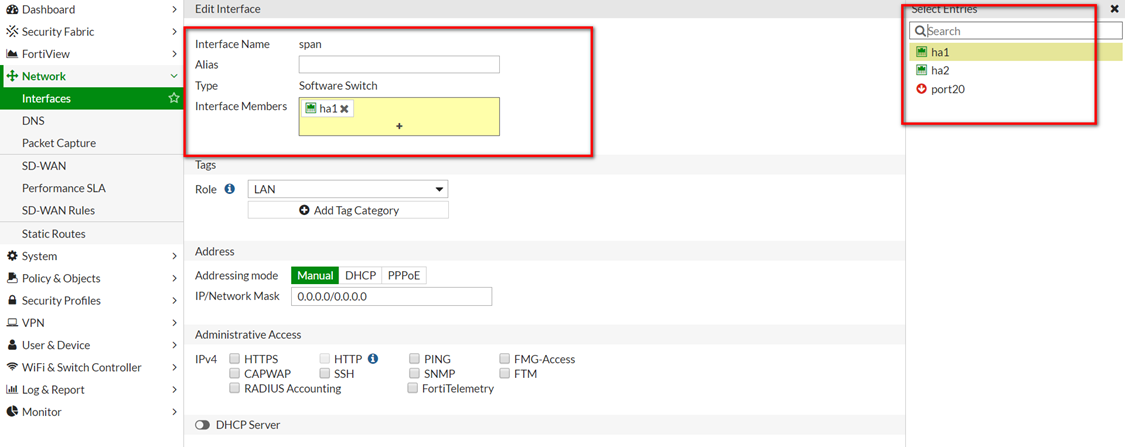Expand the Security Fabric menu
The height and width of the screenshot is (447, 1125).
[x=90, y=31]
